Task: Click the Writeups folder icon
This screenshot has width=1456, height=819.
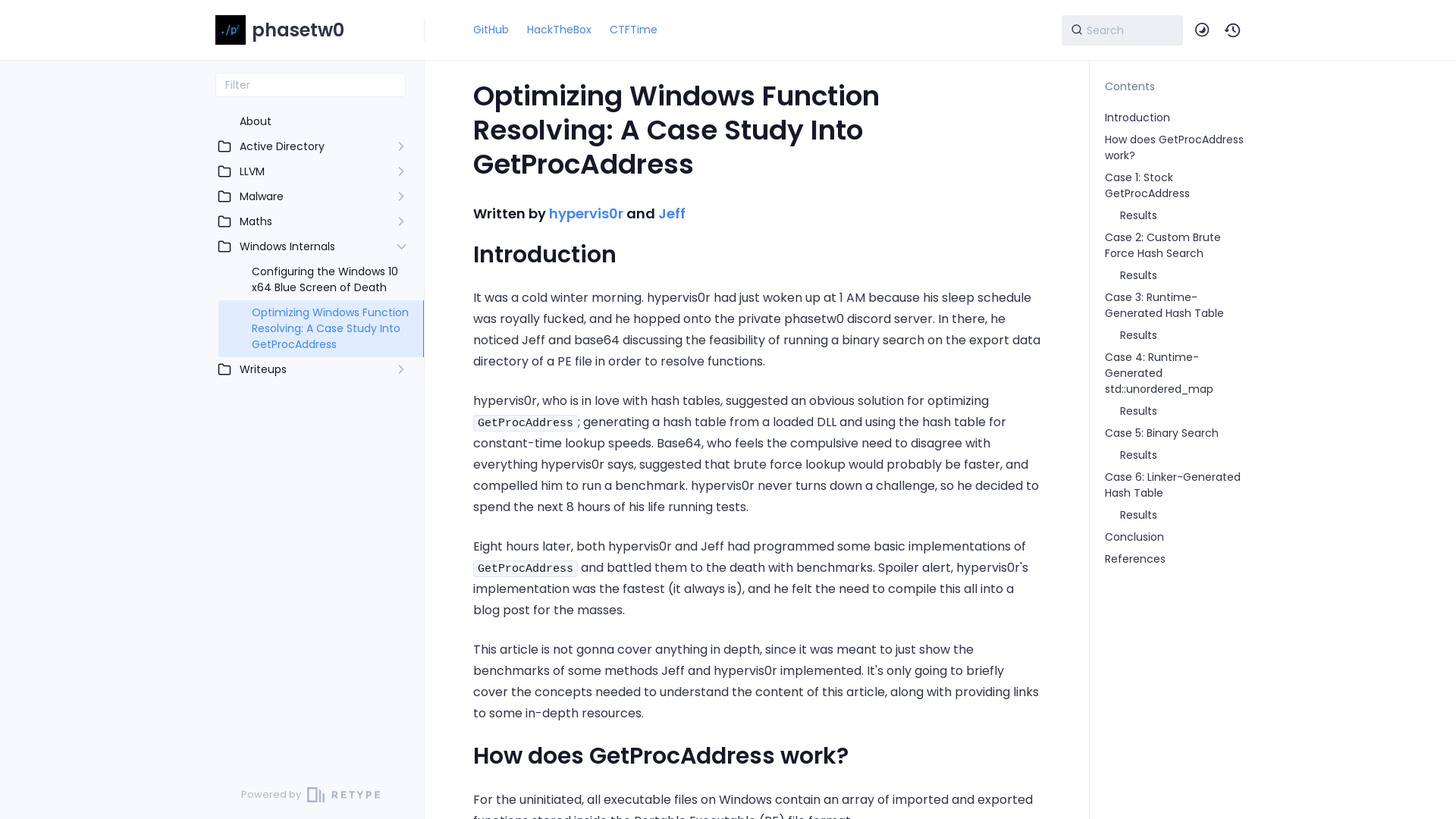Action: (x=224, y=369)
